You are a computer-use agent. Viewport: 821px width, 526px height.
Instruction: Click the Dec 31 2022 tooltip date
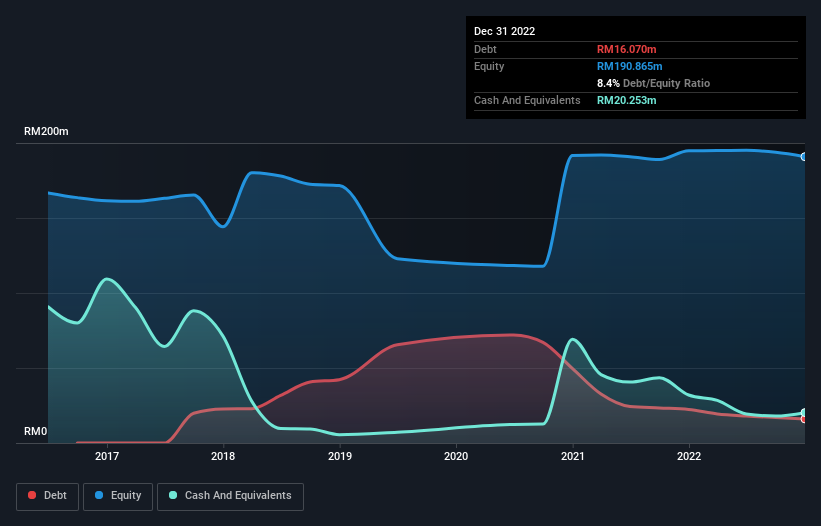click(x=505, y=31)
